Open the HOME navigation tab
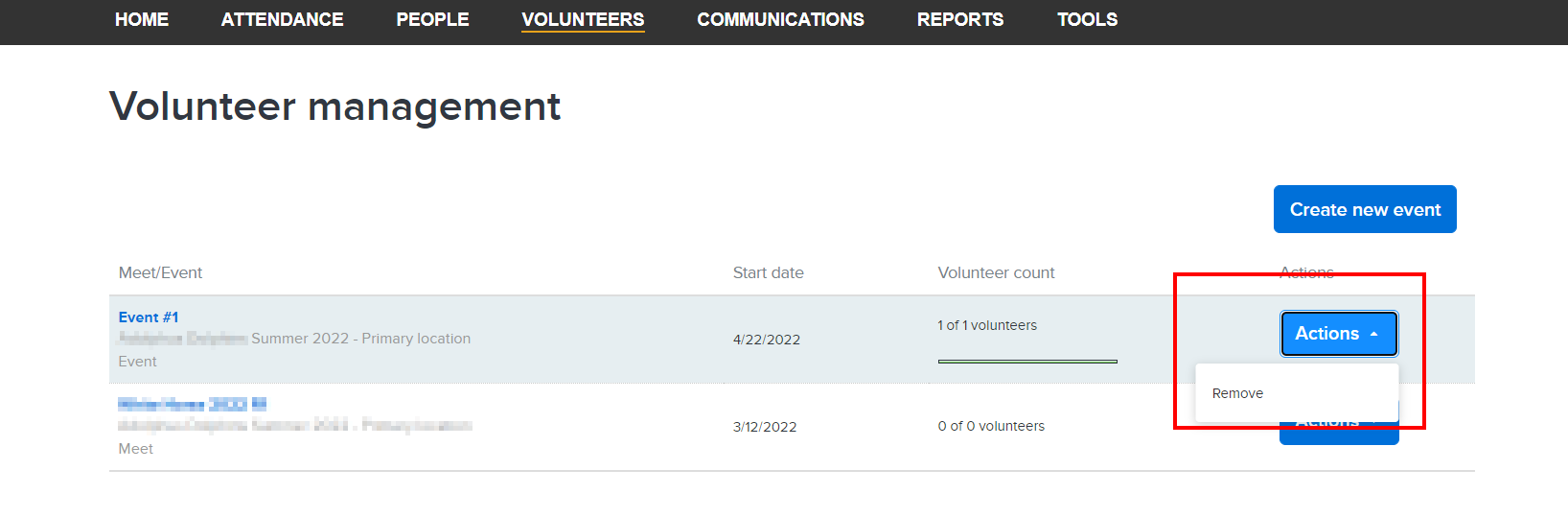This screenshot has width=1568, height=517. pos(142,19)
